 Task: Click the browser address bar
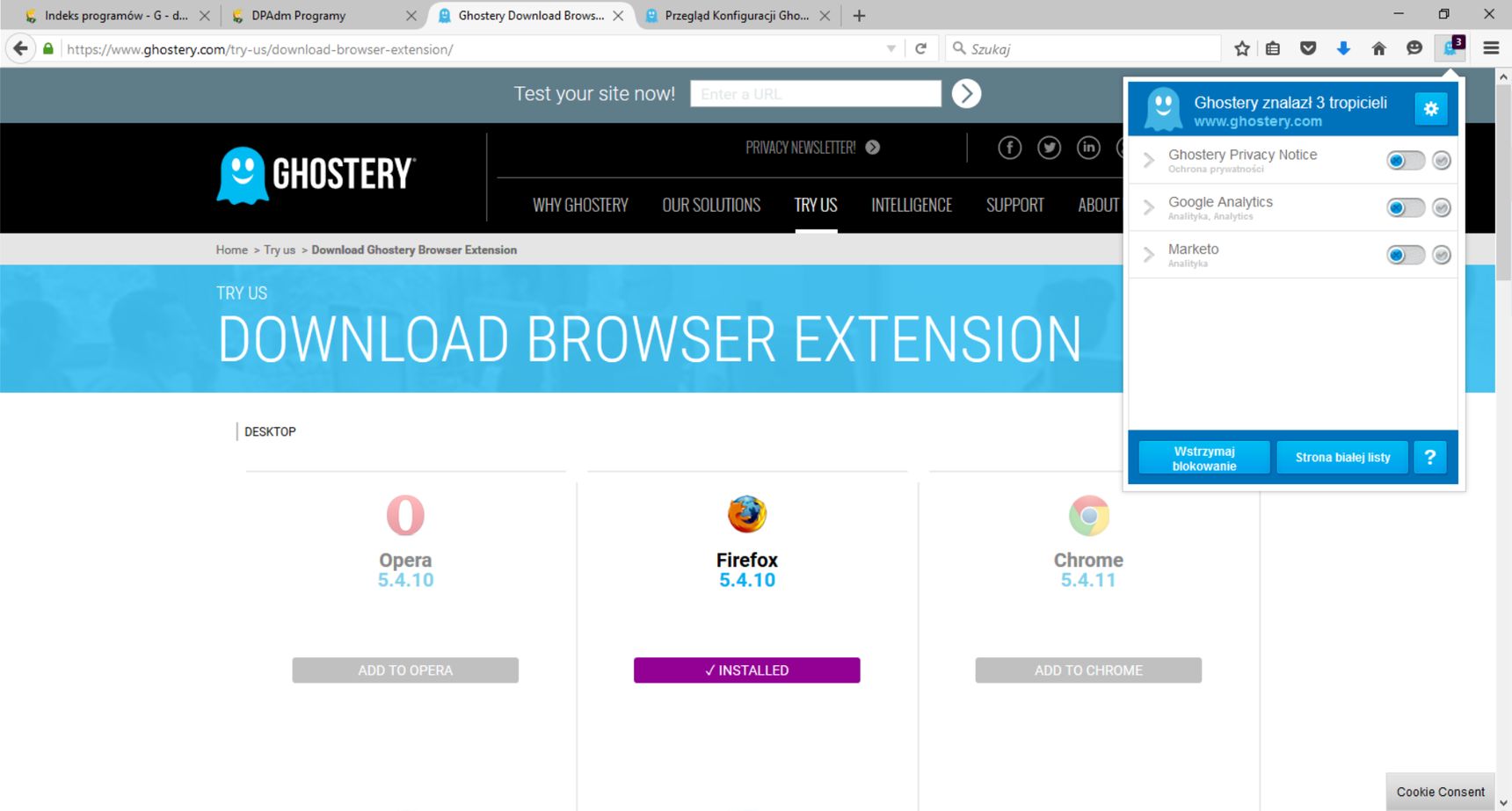pos(475,49)
